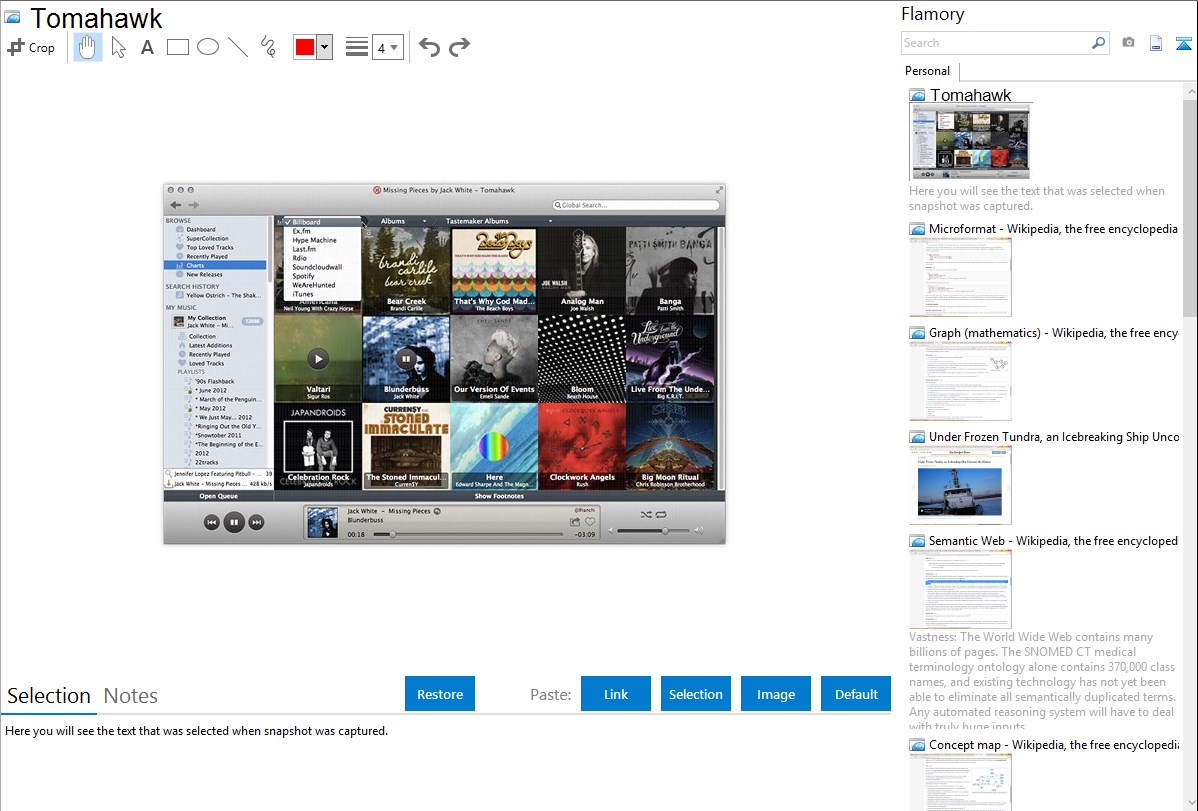Open the color picker dropdown arrow
Screen dimensions: 1198x811
click(324, 47)
